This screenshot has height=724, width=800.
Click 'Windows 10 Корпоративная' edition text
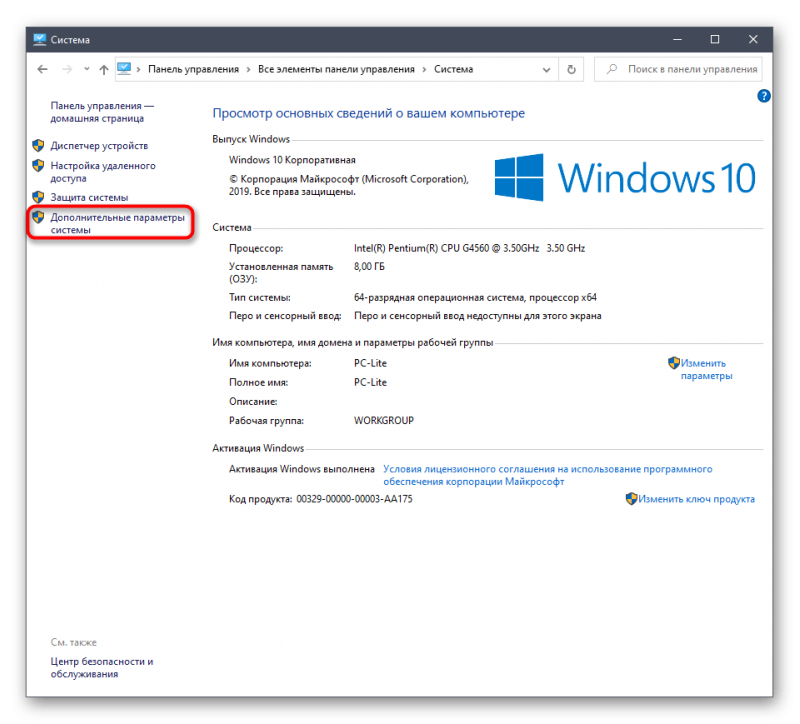click(292, 160)
